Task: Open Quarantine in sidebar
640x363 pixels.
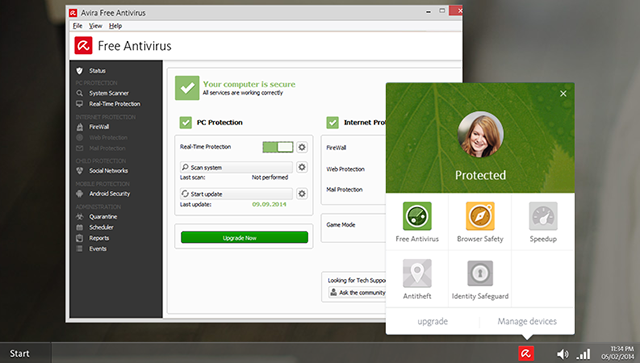Action: tap(103, 216)
